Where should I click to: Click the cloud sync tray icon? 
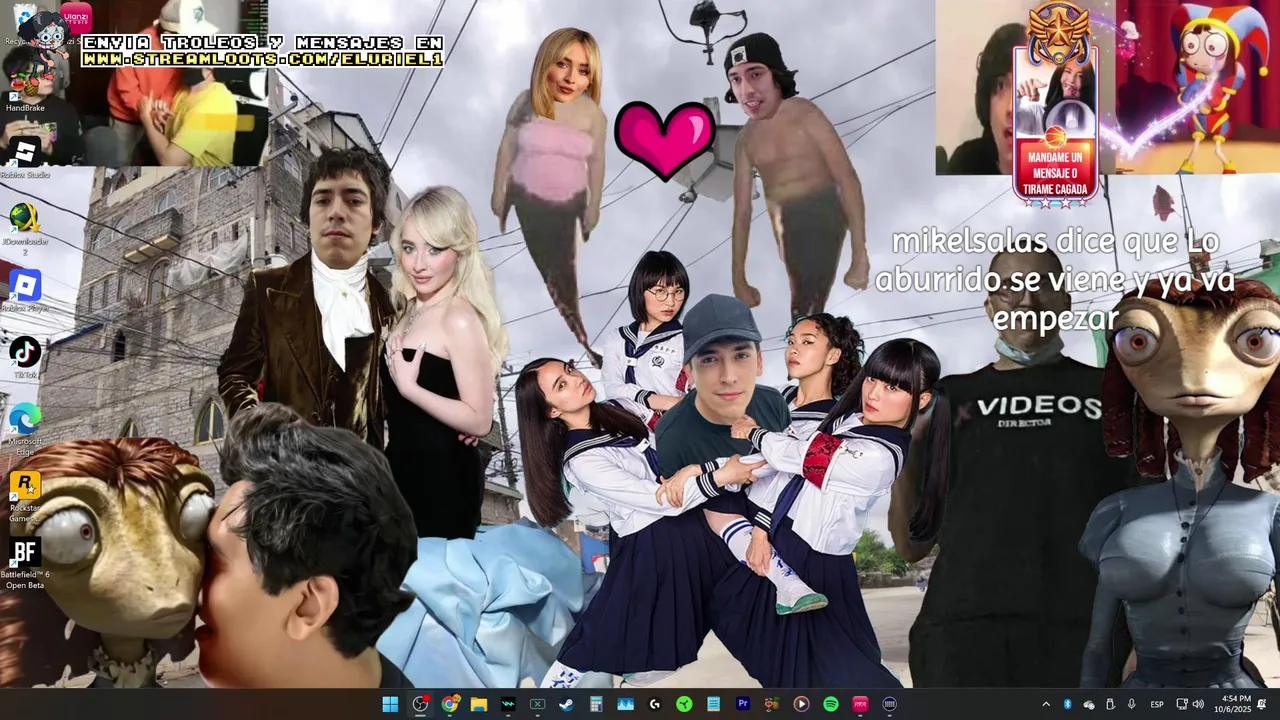[1089, 704]
